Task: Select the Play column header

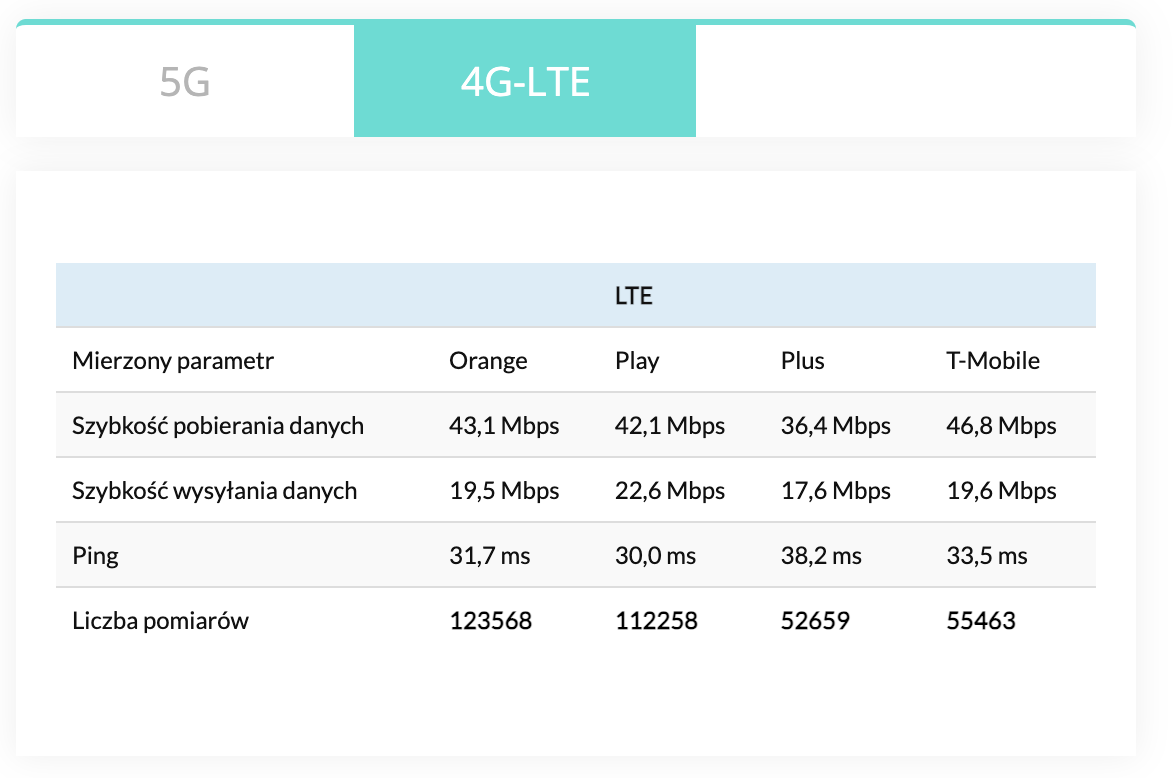Action: 637,361
